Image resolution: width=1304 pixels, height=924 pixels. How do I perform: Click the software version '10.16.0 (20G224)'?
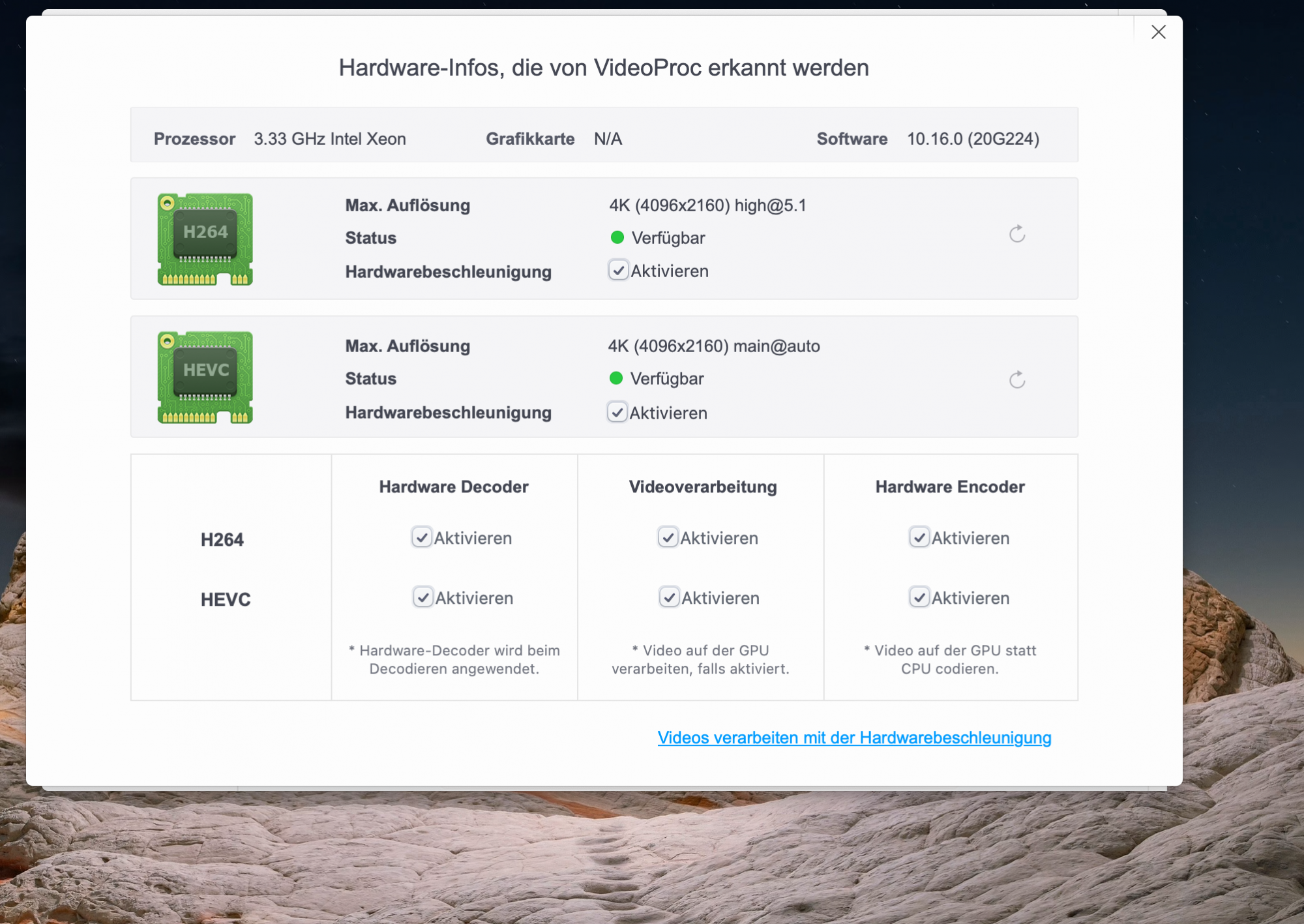coord(973,139)
